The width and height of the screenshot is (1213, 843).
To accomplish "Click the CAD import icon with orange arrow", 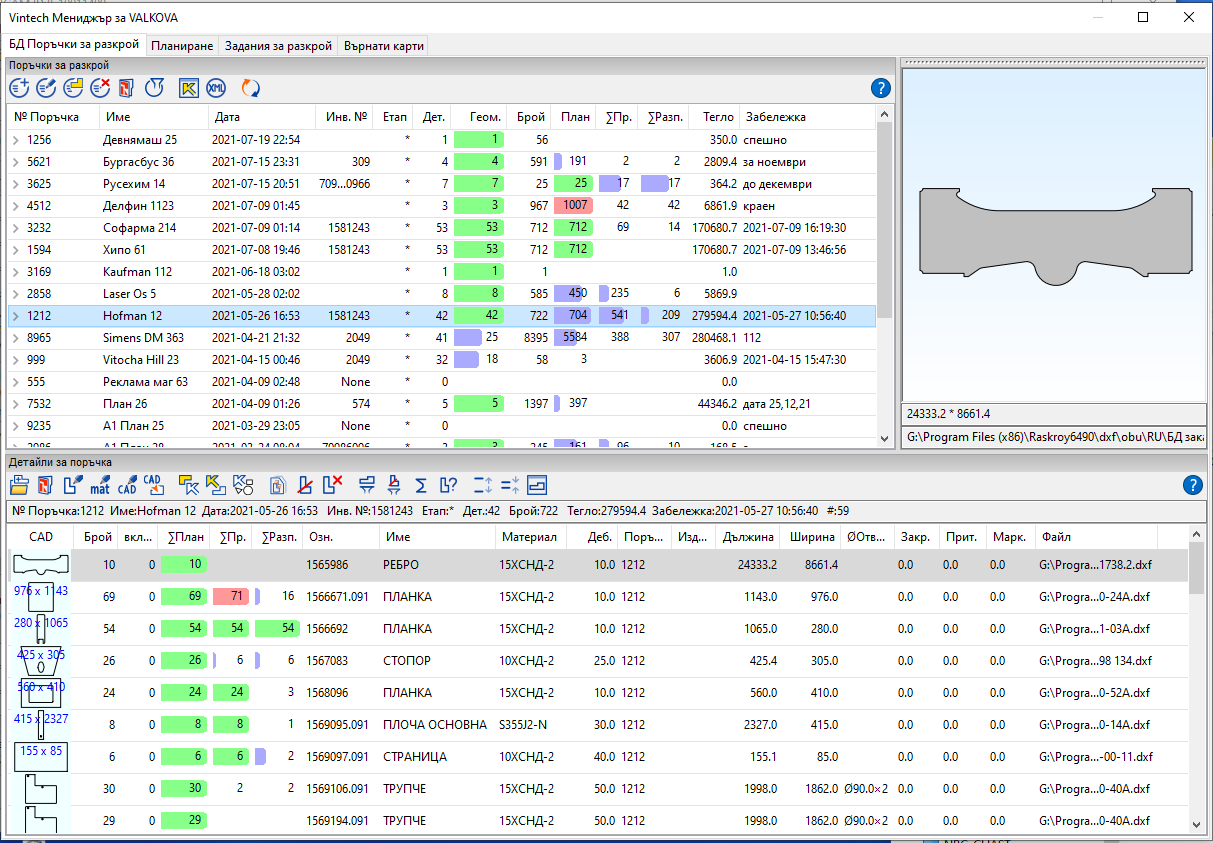I will (x=154, y=486).
